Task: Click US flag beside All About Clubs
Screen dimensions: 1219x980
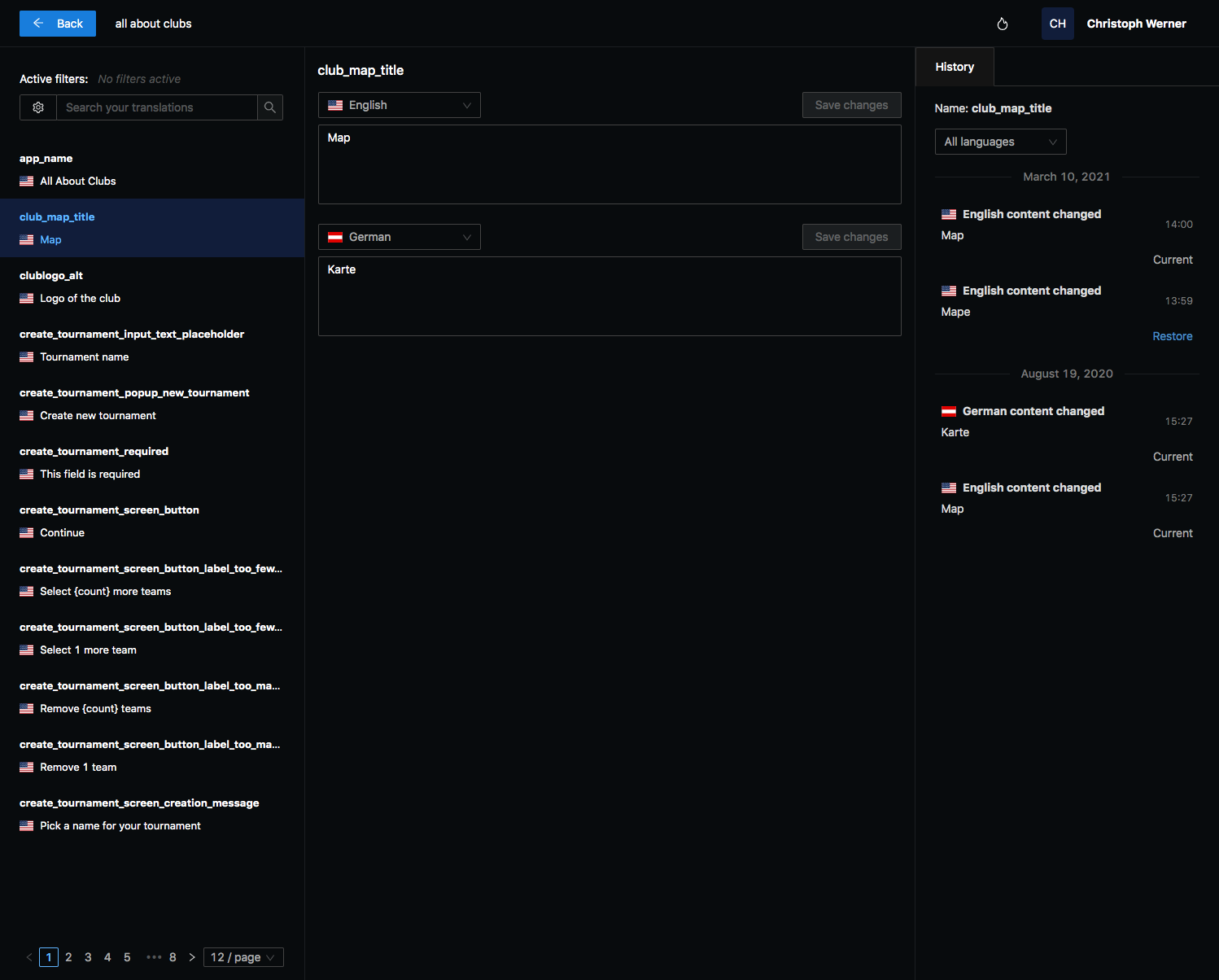Action: (x=27, y=181)
